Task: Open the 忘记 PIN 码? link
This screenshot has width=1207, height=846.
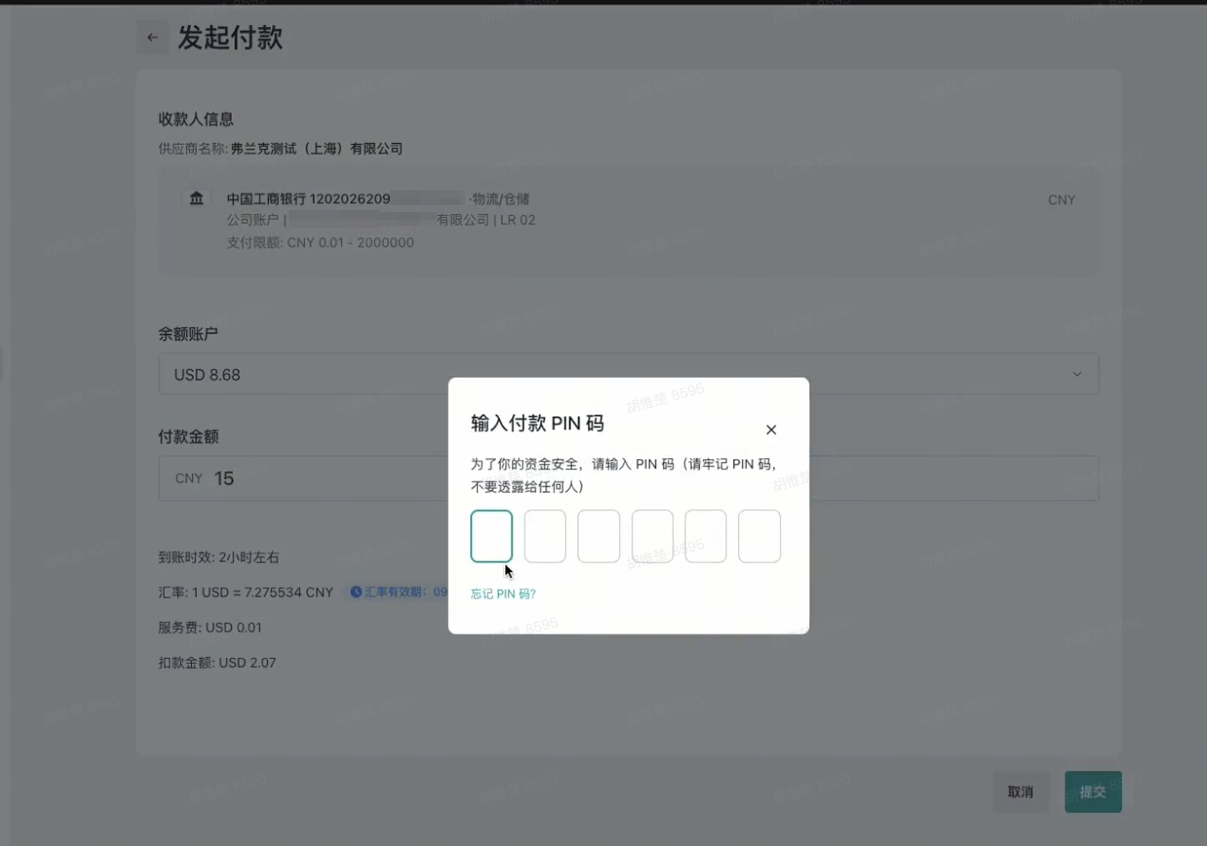Action: coord(503,594)
